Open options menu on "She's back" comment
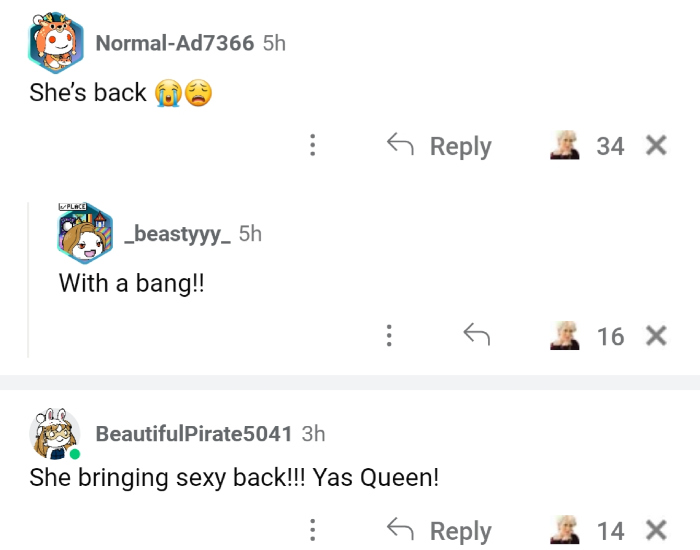Image resolution: width=700 pixels, height=550 pixels. [x=313, y=146]
